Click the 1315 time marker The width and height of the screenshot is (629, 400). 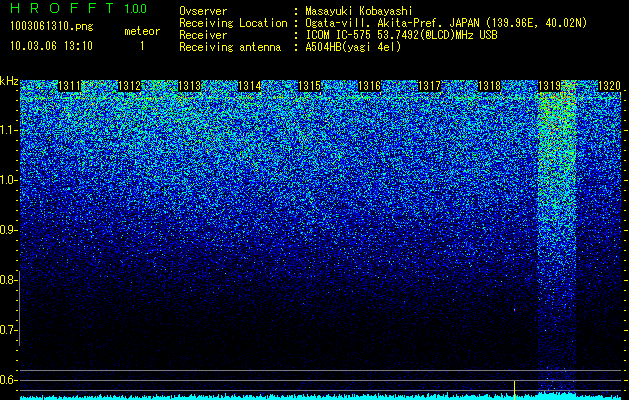click(310, 86)
